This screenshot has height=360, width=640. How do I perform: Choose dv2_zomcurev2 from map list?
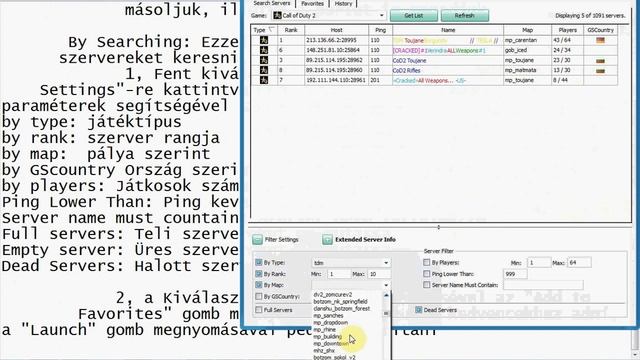[x=333, y=294]
